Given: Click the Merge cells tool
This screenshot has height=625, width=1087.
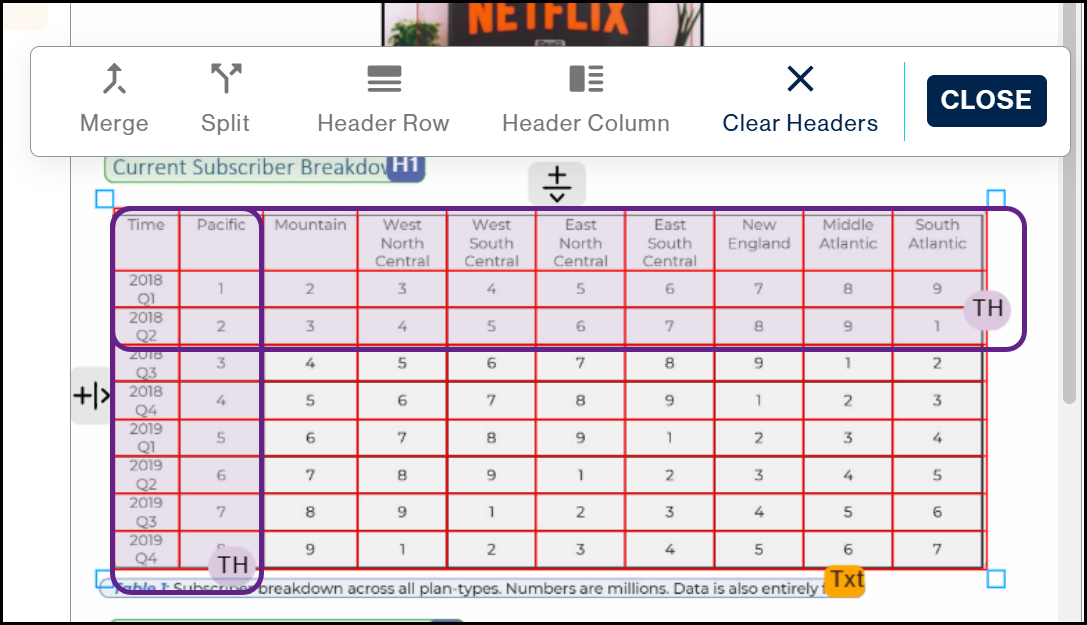Looking at the screenshot, I should [x=114, y=99].
